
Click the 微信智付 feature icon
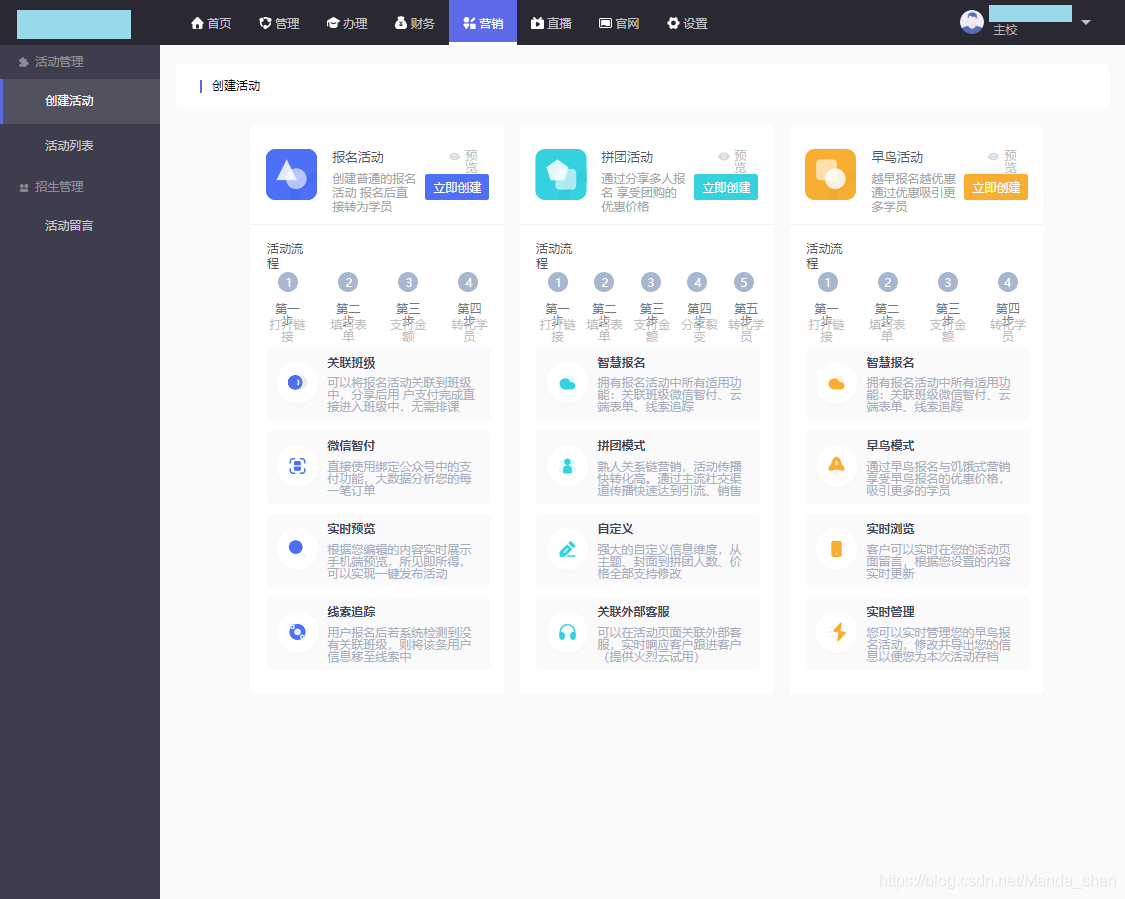coord(297,466)
